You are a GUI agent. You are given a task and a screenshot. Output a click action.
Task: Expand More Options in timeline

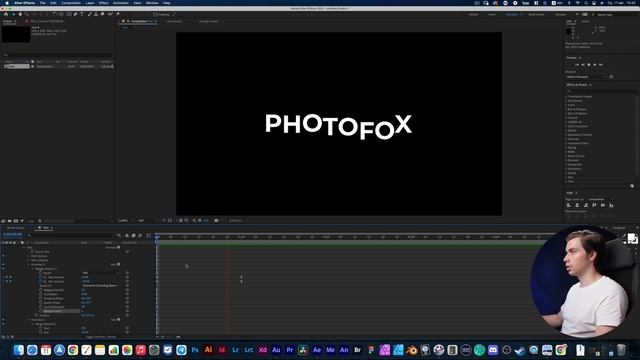(29, 260)
